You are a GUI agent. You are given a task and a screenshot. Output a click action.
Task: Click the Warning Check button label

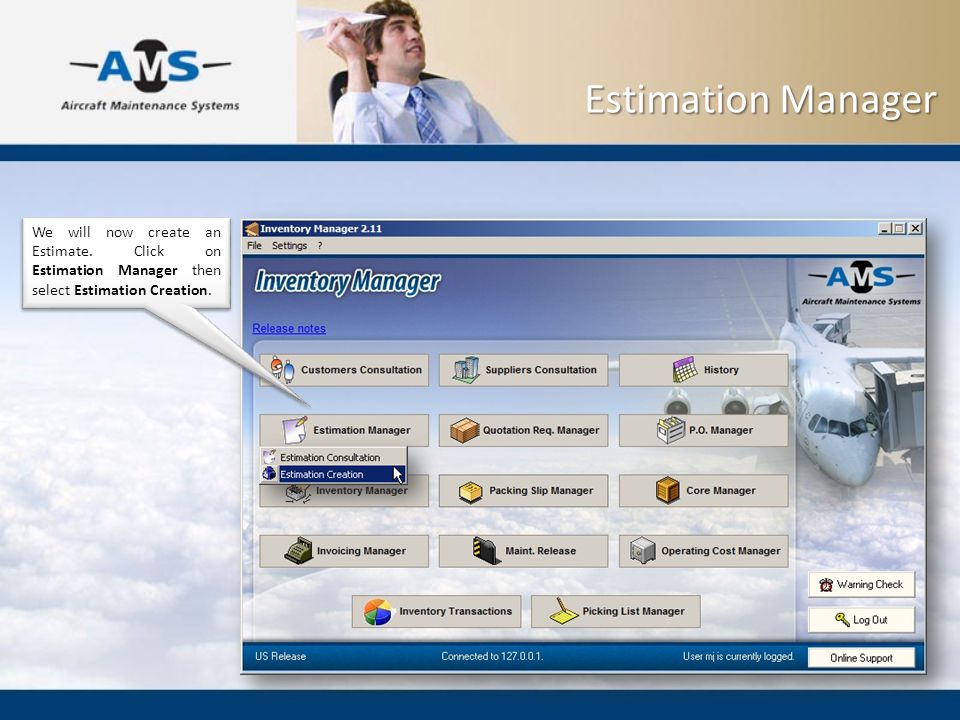click(x=869, y=585)
